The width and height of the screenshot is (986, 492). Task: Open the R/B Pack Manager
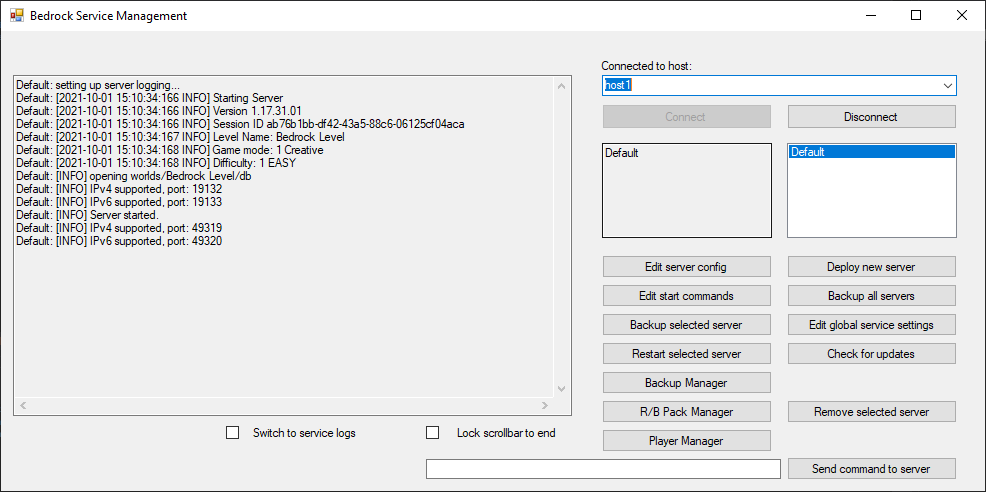pyautogui.click(x=686, y=412)
